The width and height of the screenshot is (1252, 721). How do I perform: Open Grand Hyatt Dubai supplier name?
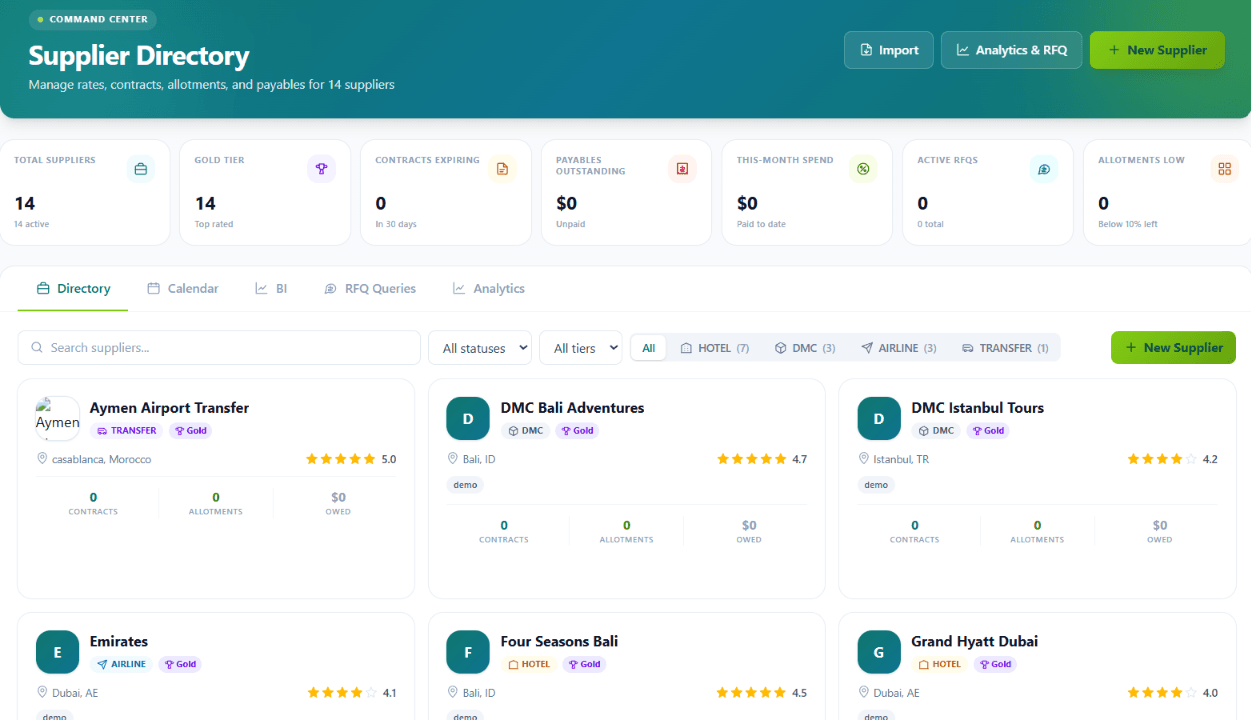point(975,642)
